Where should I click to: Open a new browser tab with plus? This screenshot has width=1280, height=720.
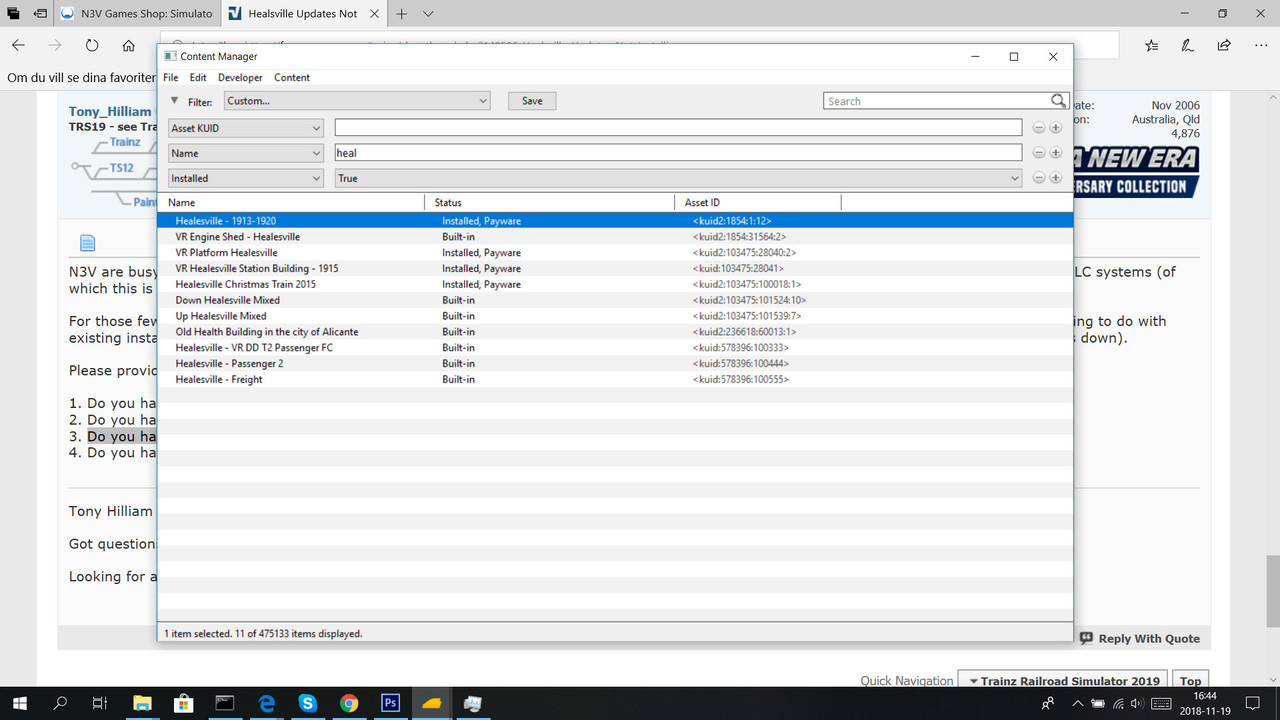click(x=401, y=14)
